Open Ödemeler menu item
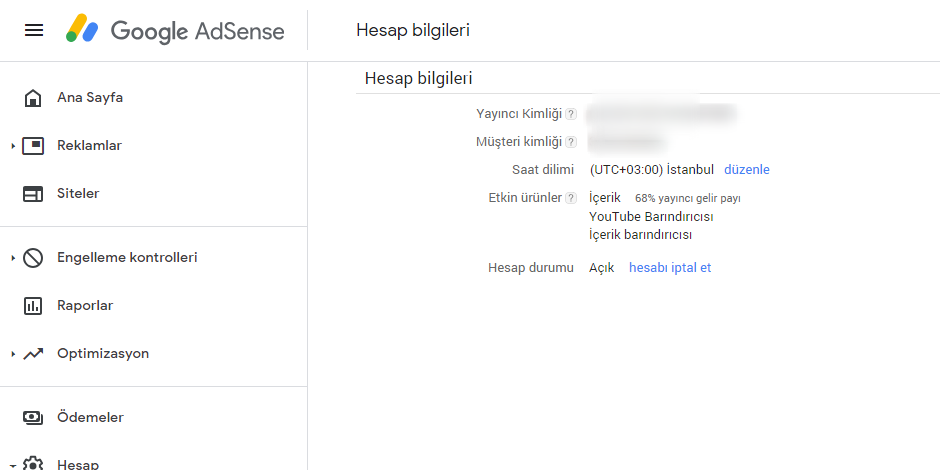The image size is (940, 470). click(90, 417)
